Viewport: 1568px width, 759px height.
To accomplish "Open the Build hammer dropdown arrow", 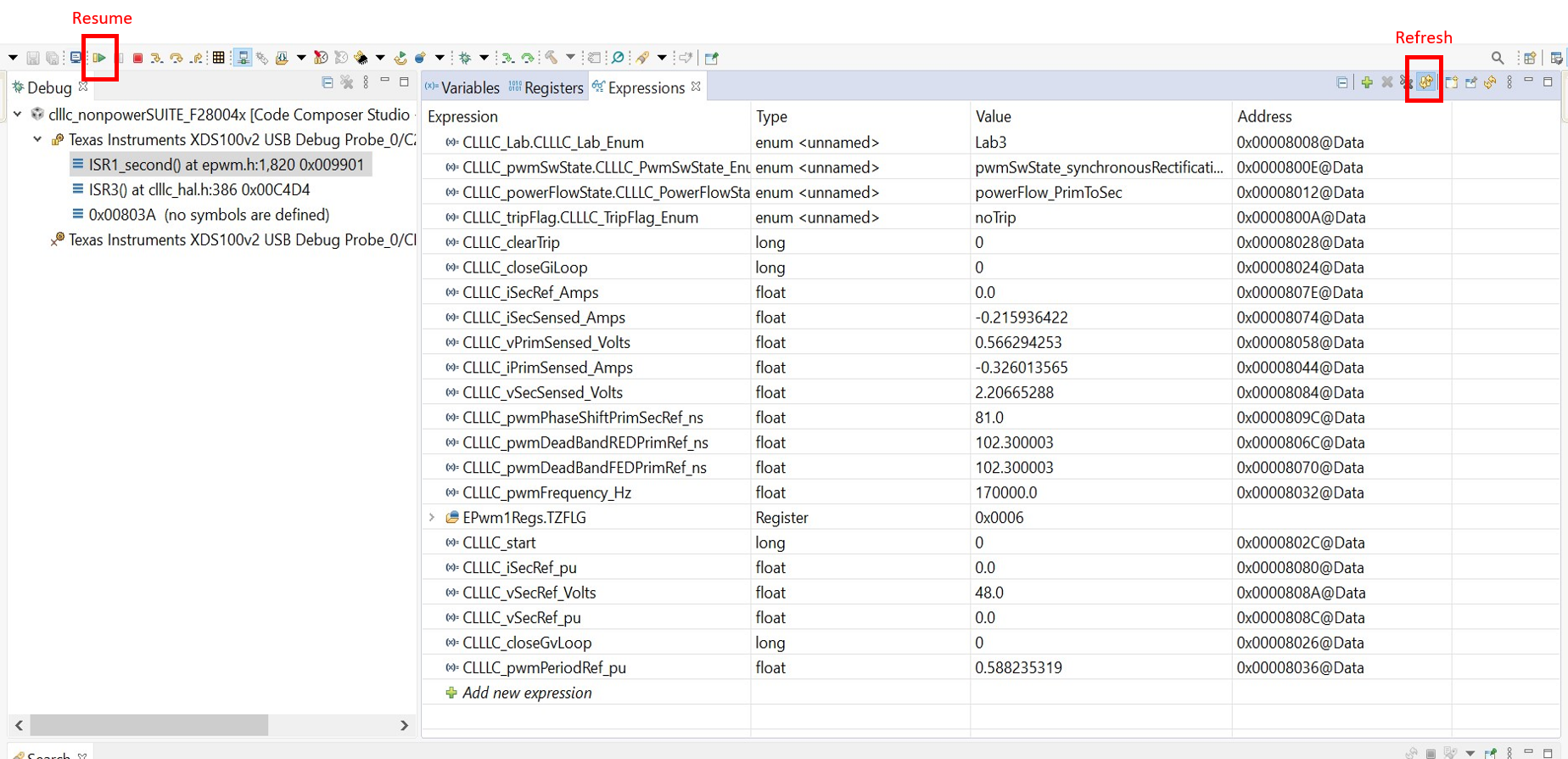I will pyautogui.click(x=570, y=58).
